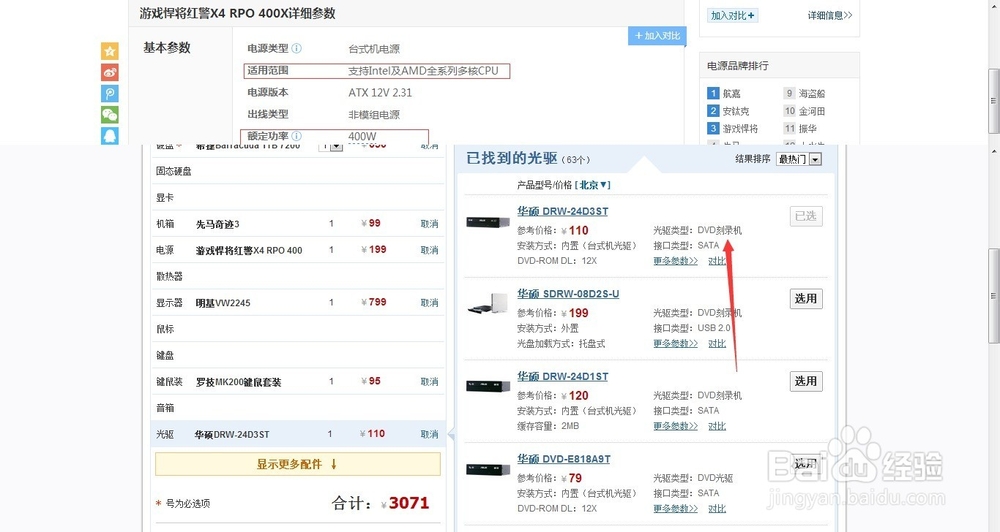Click 取消 on the 显示器 row

tap(429, 302)
